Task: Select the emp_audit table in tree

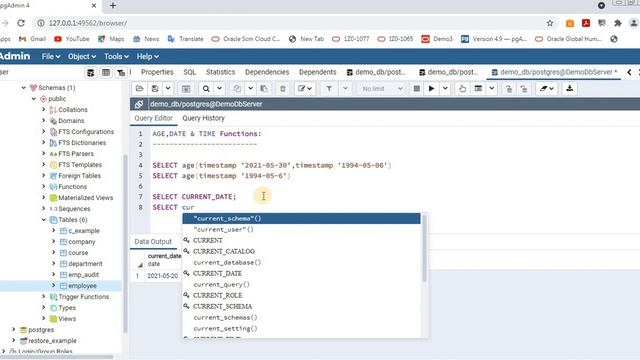Action: (83, 275)
